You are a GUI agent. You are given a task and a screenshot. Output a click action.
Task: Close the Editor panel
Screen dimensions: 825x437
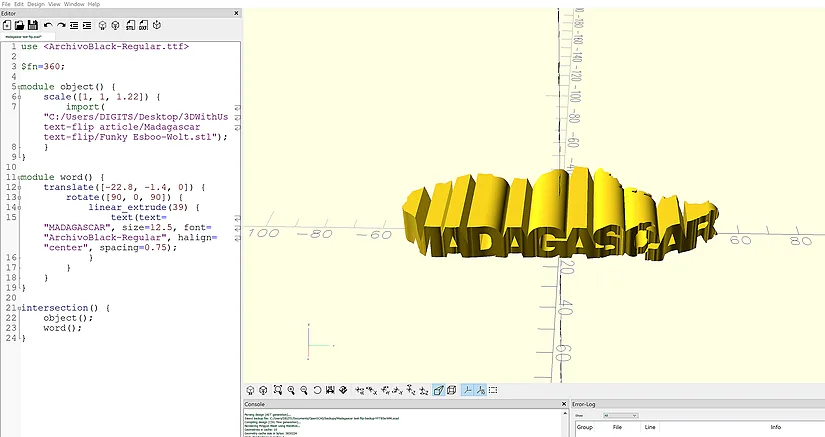[236, 13]
